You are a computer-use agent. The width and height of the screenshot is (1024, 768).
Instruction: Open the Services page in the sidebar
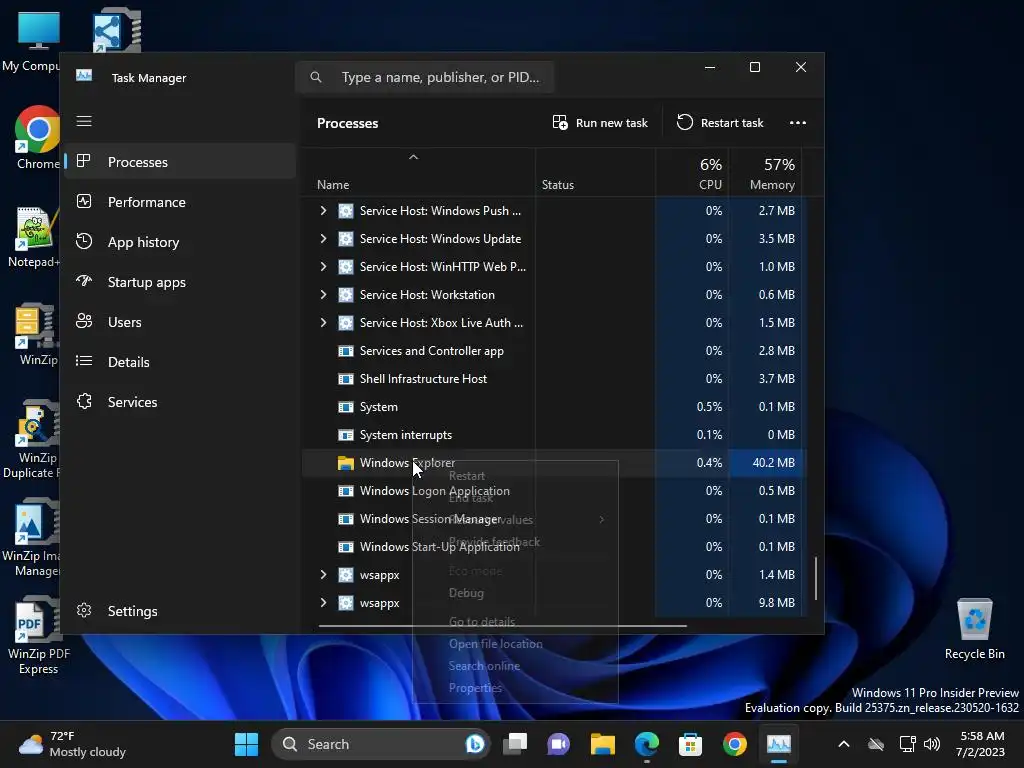tap(180, 402)
